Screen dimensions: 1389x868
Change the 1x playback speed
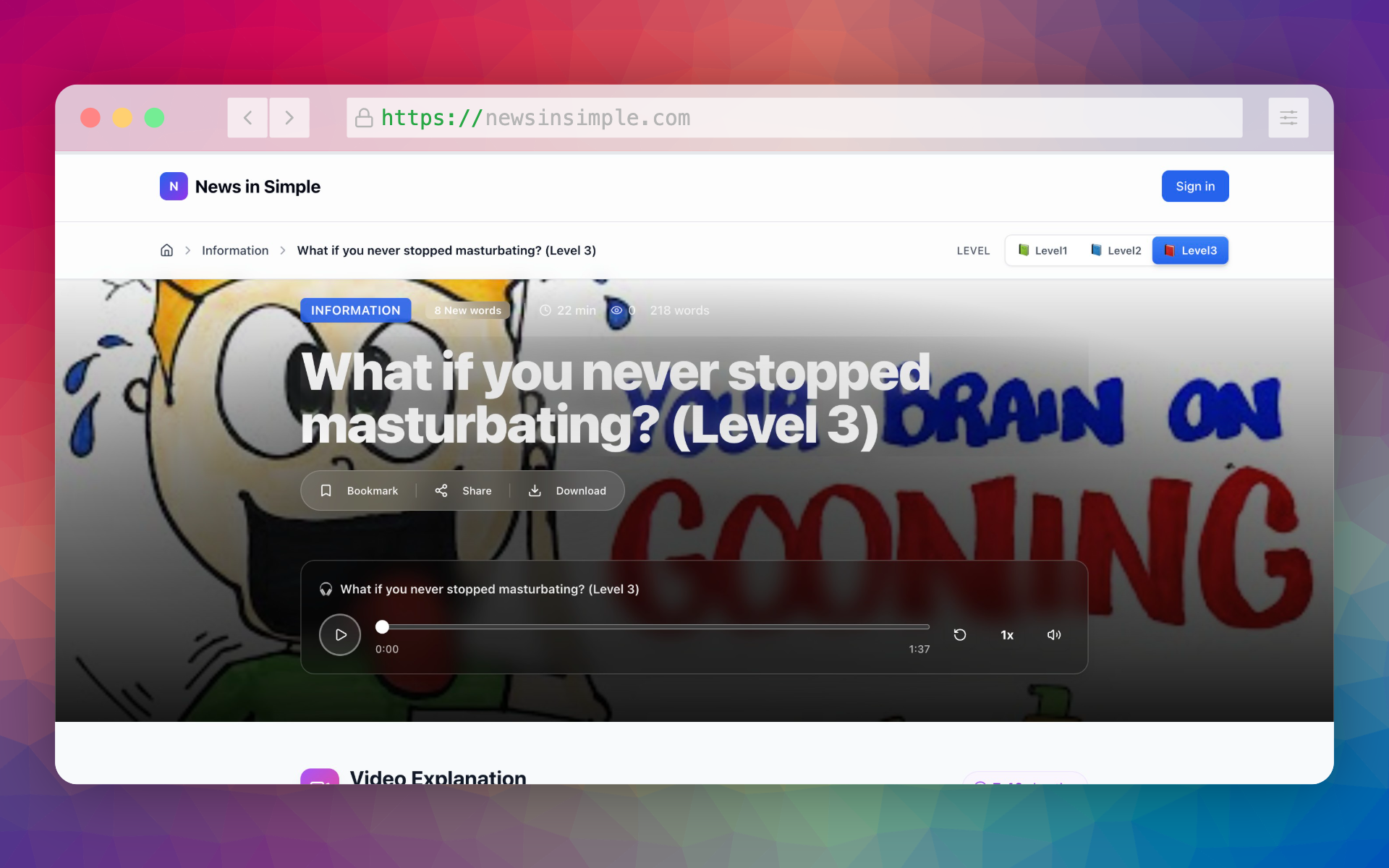point(1007,634)
